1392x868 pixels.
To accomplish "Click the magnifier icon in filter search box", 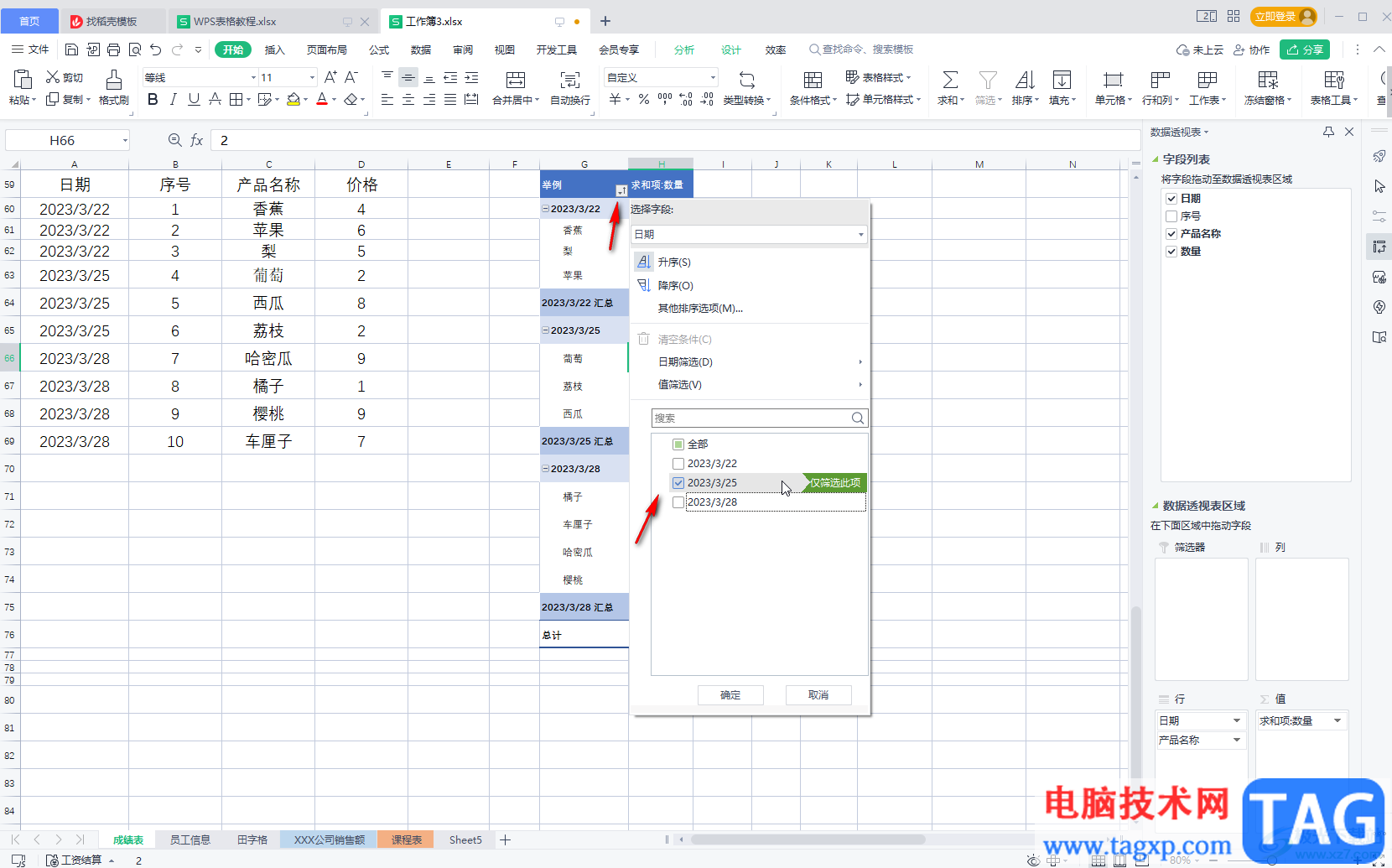I will (x=858, y=418).
